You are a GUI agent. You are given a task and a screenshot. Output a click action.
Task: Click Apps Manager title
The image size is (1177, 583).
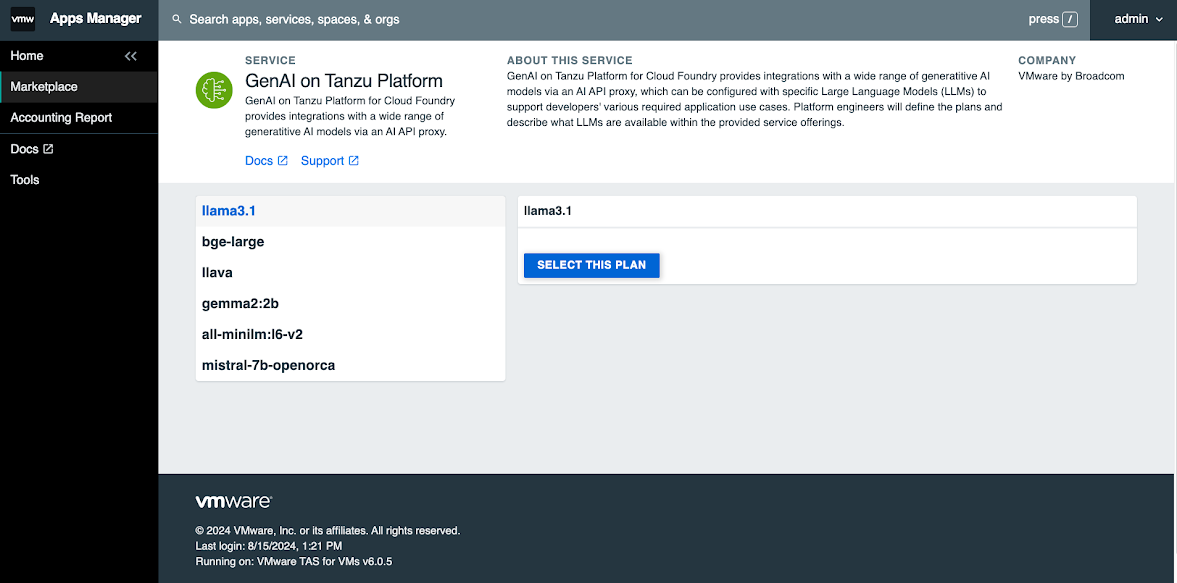point(95,19)
